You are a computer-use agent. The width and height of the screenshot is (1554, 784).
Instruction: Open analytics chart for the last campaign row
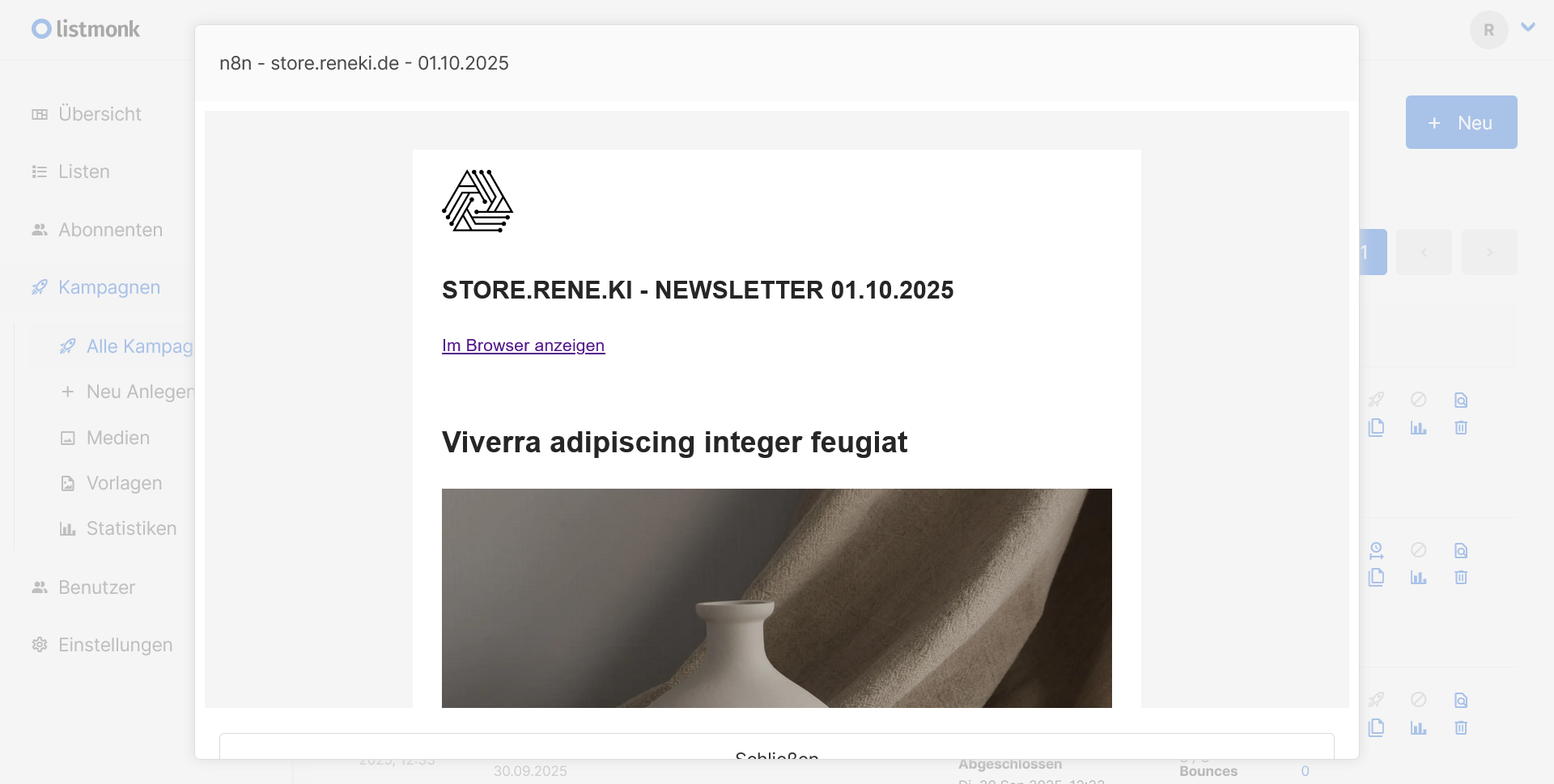click(1418, 727)
